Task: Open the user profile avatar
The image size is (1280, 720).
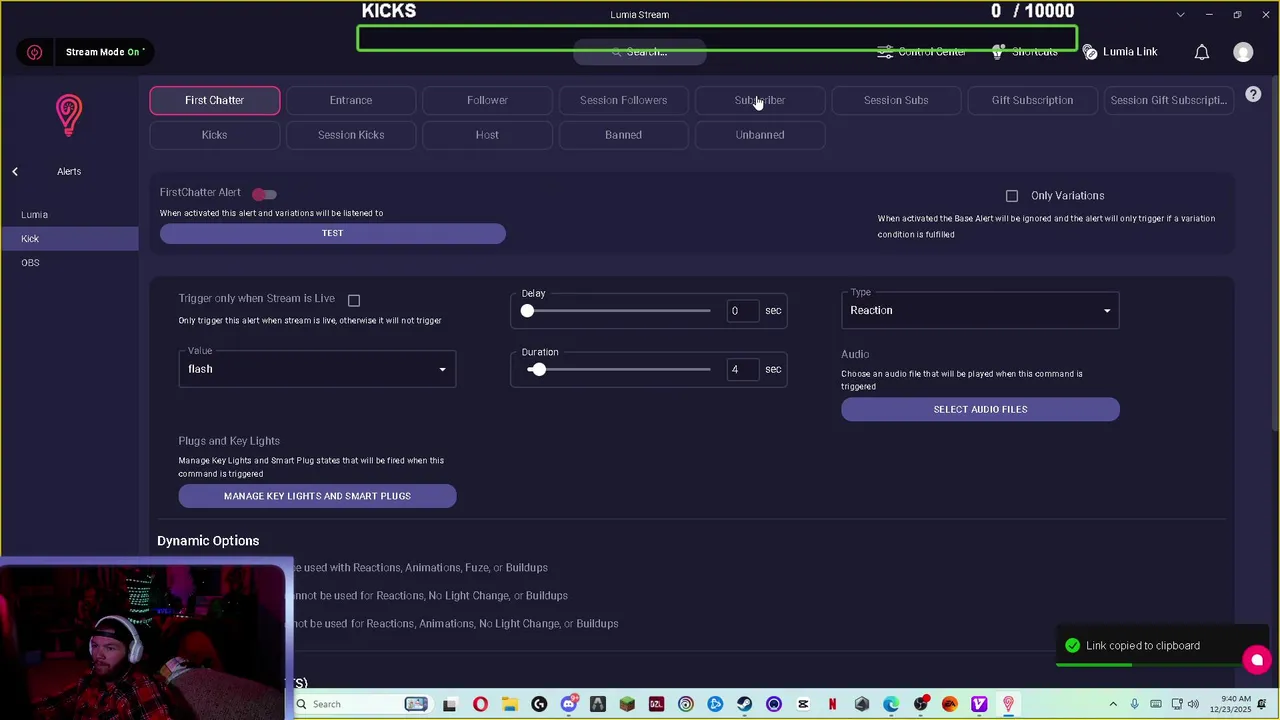Action: [1243, 52]
